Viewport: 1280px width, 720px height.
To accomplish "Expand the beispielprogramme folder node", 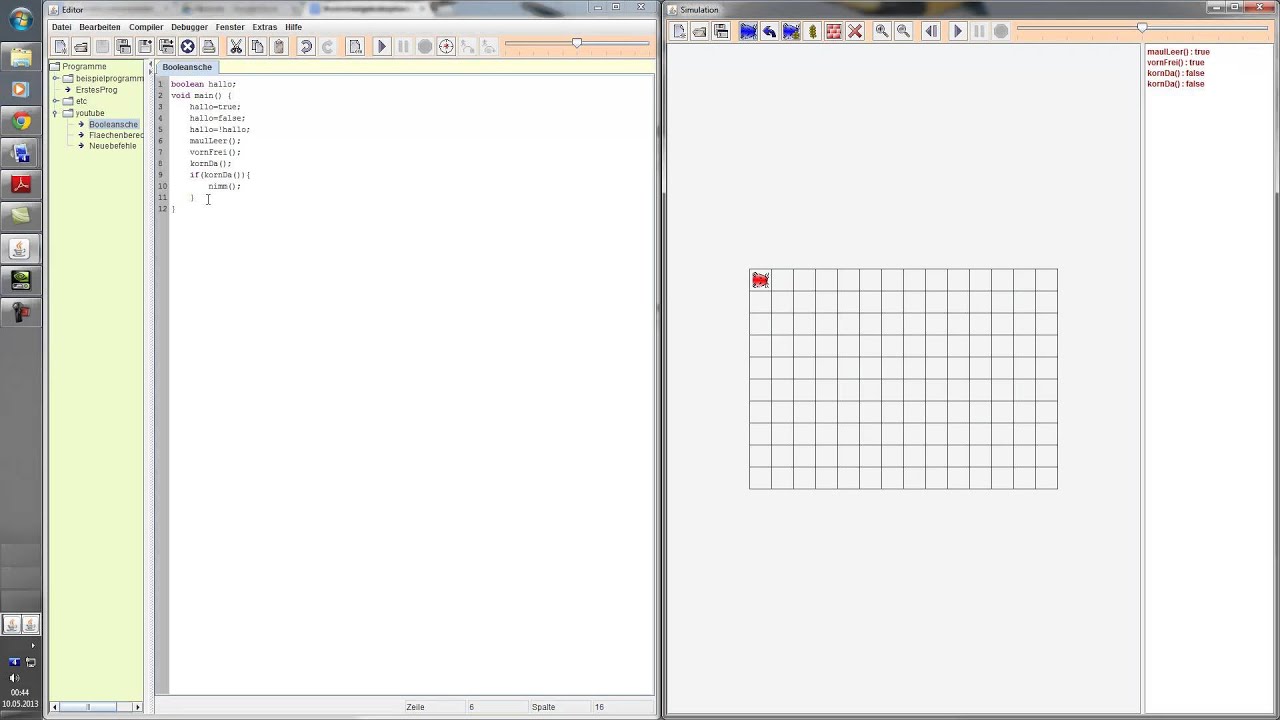I will coord(57,78).
